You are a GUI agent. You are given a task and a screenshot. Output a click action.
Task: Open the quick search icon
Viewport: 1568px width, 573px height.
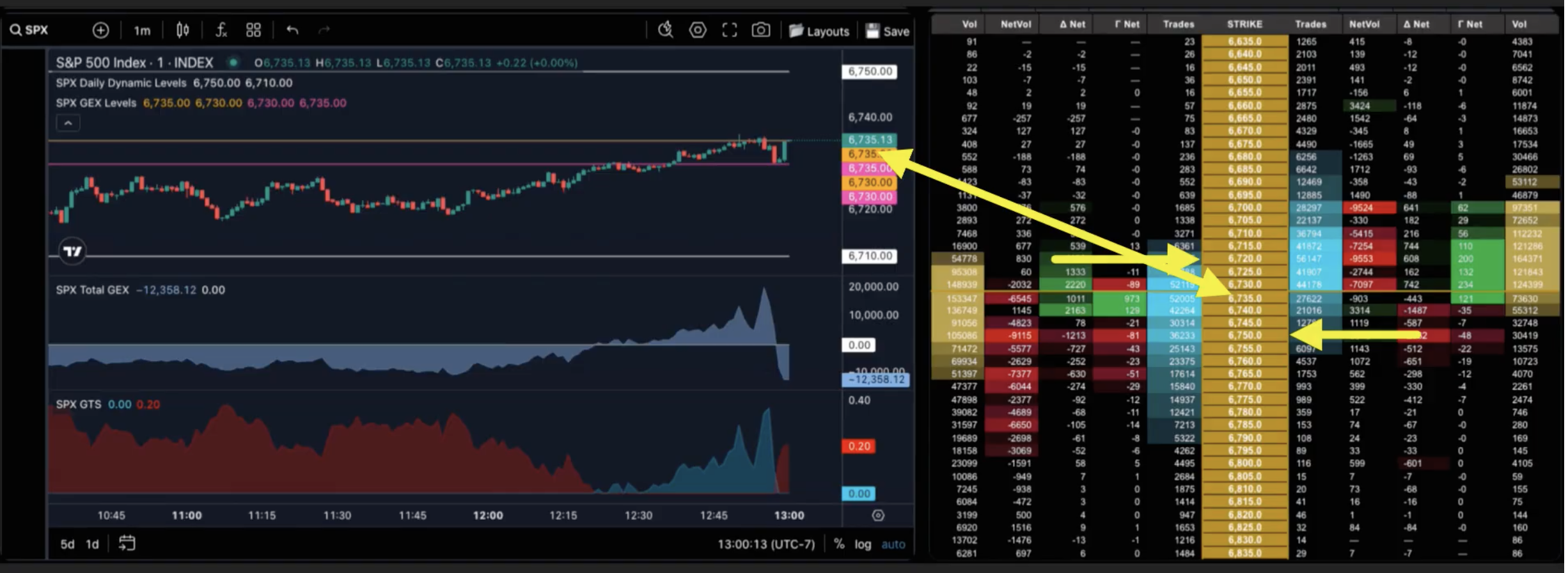click(666, 30)
